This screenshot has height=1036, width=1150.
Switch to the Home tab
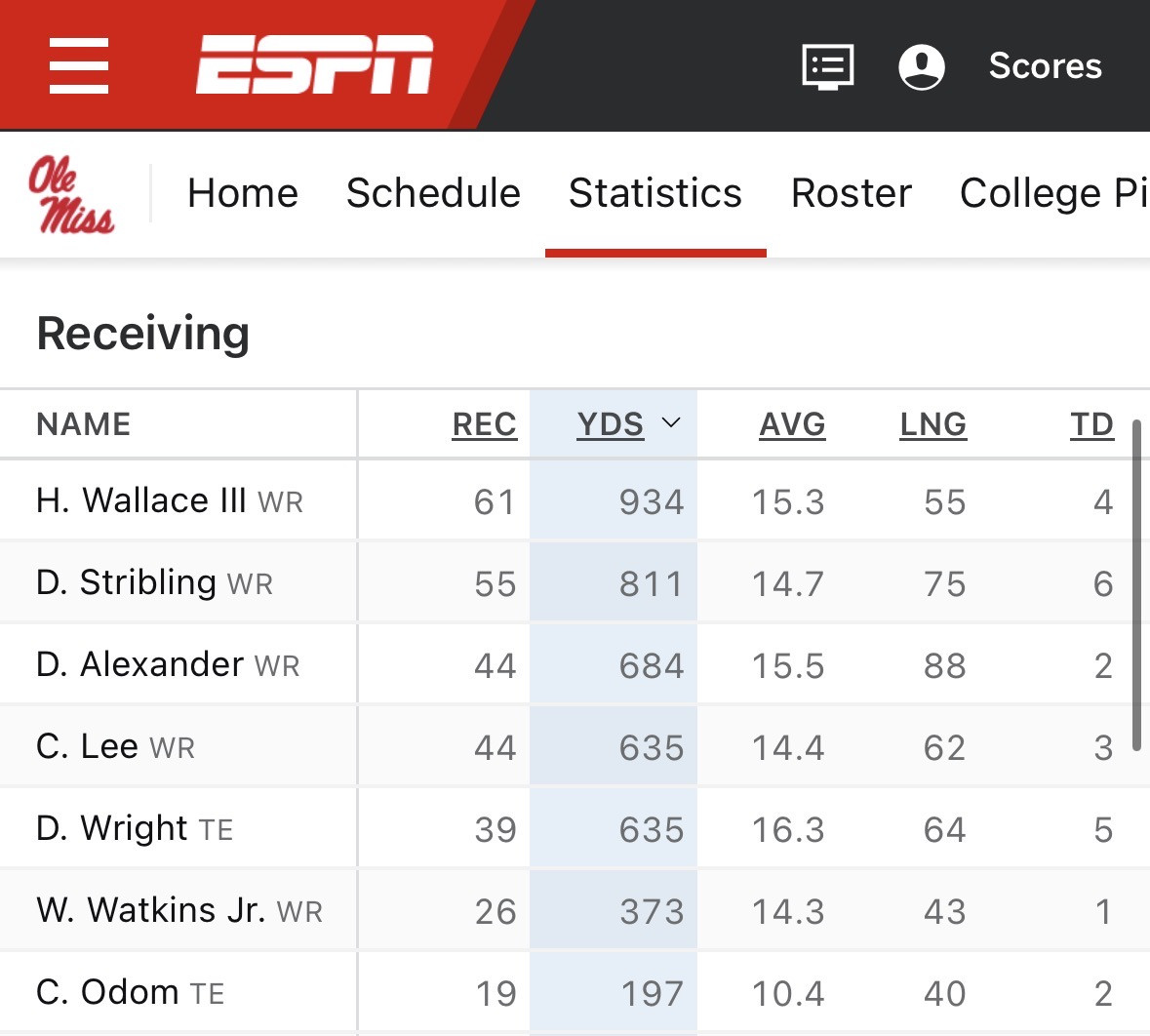click(x=243, y=193)
